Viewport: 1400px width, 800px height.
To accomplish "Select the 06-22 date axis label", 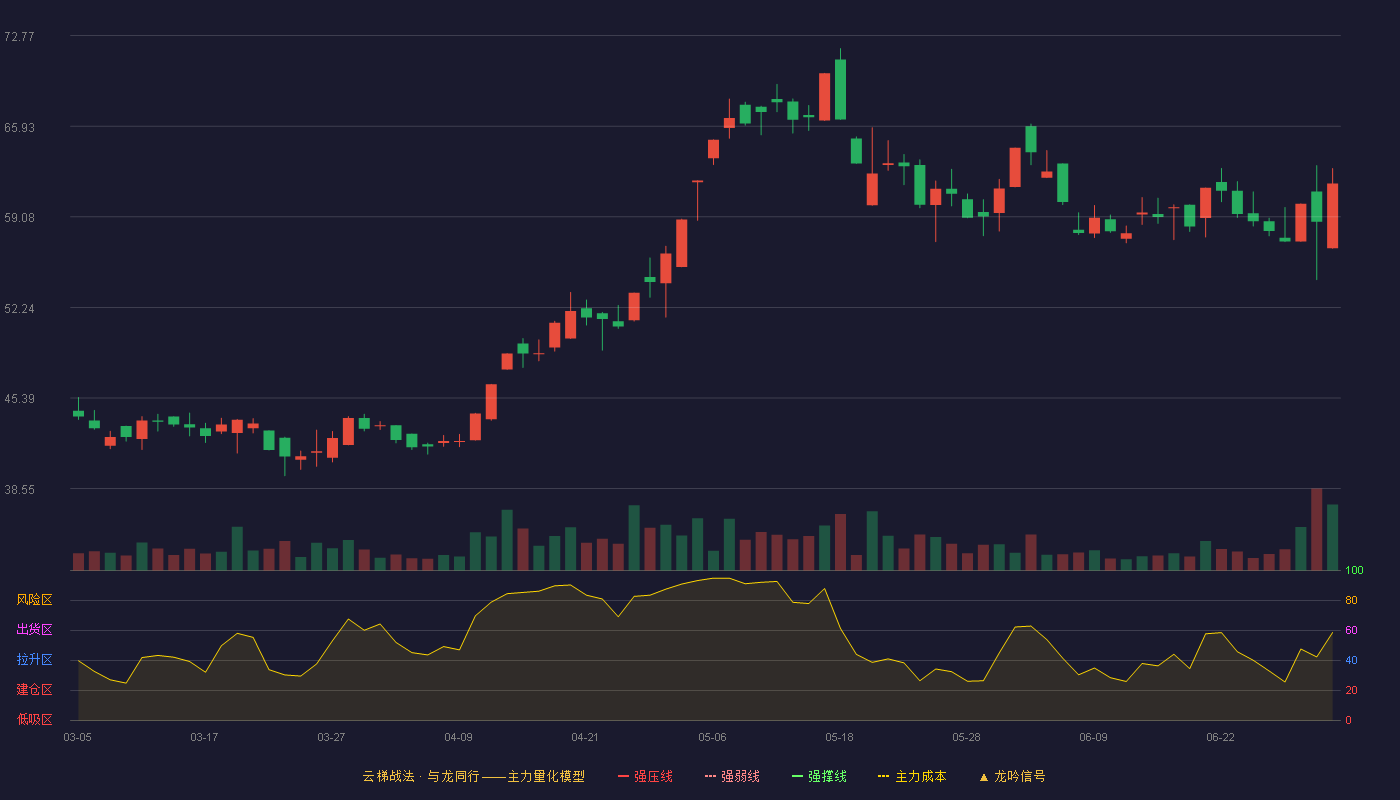I will (x=1220, y=737).
